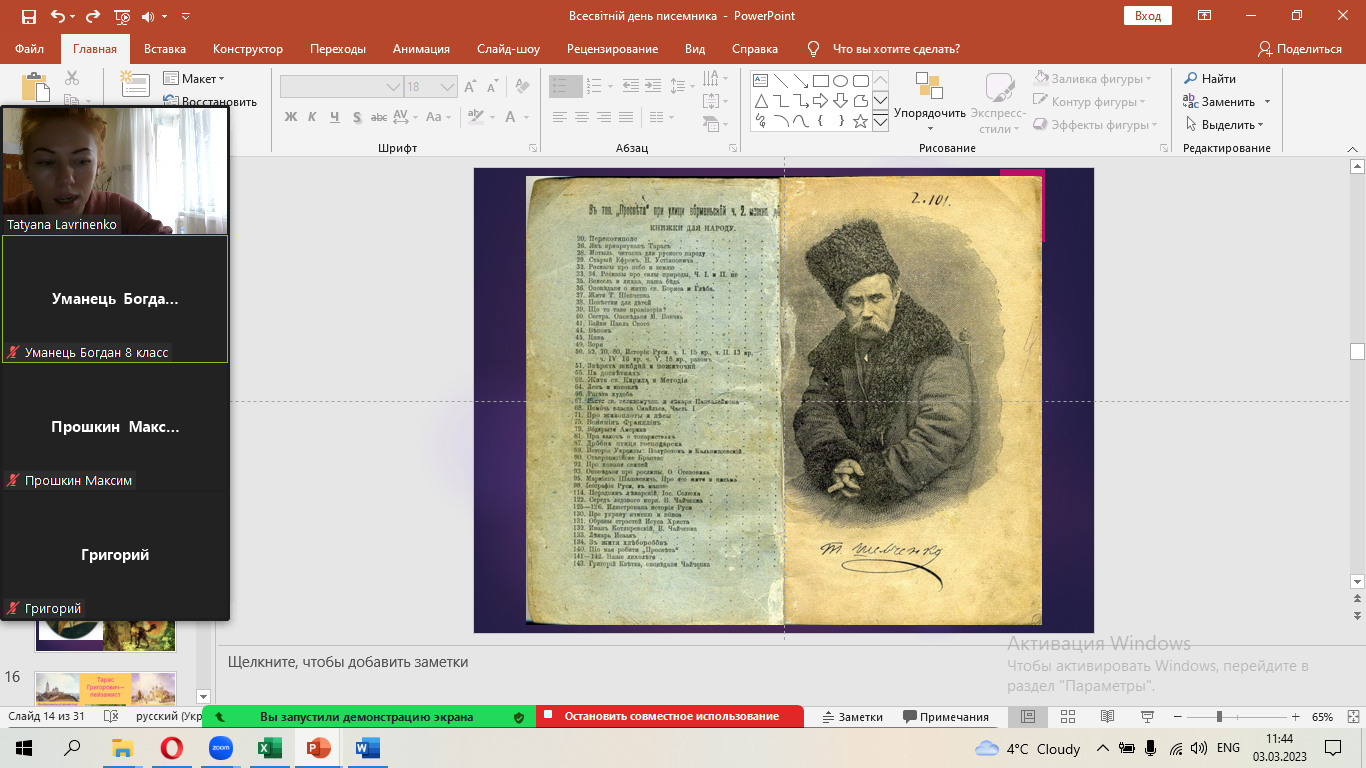Screen dimensions: 1366x768
Task: Open change case (Aa) dropdown
Action: [437, 117]
